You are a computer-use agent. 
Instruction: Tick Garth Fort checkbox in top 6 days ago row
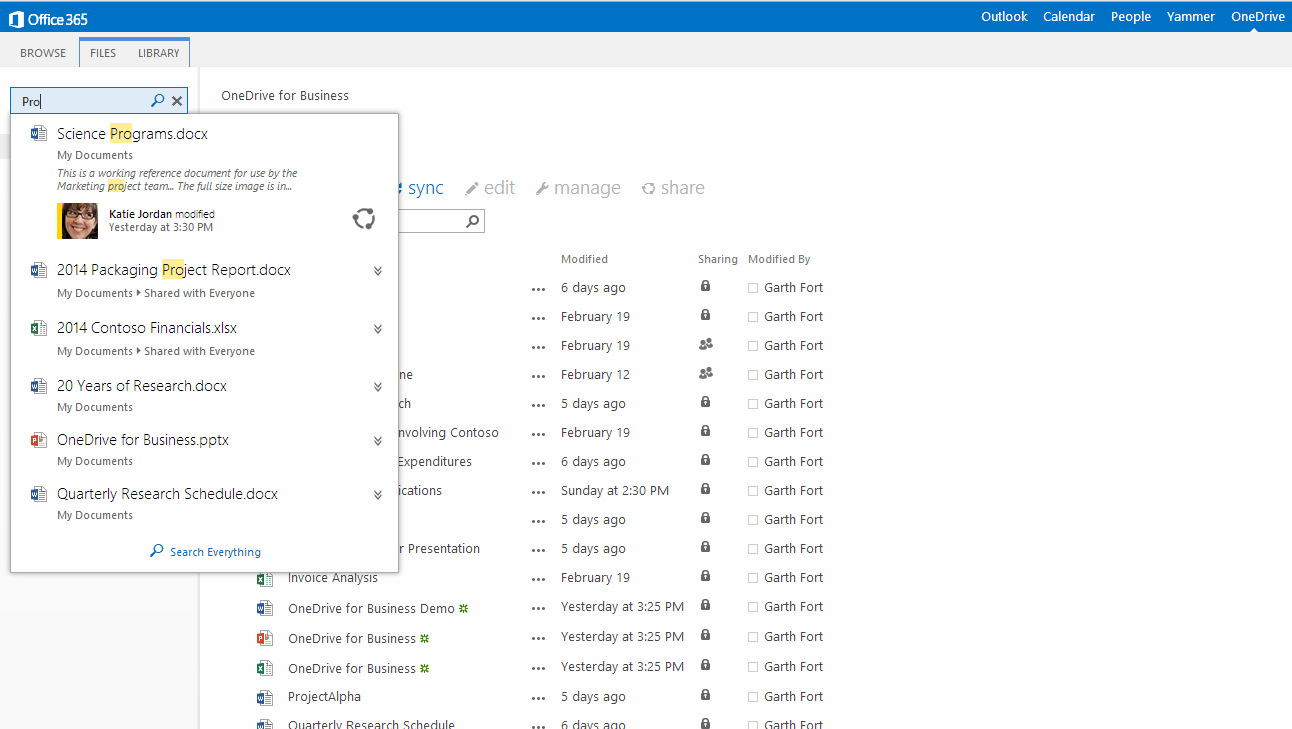(x=753, y=288)
